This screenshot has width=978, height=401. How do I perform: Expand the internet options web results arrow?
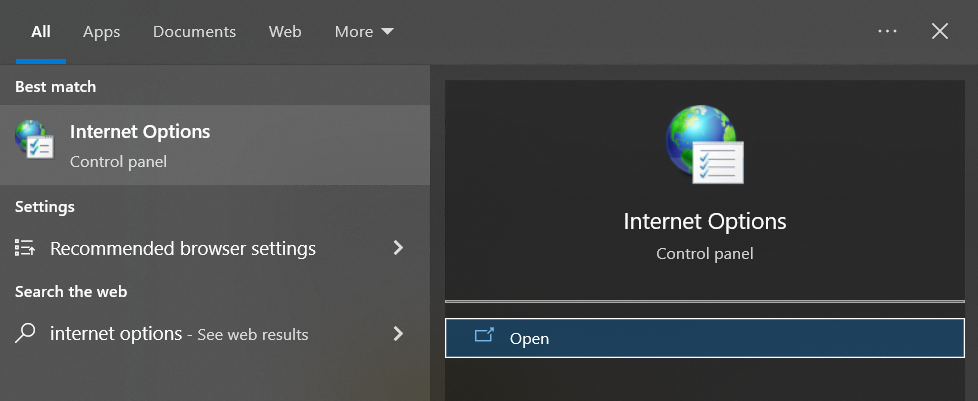click(398, 334)
